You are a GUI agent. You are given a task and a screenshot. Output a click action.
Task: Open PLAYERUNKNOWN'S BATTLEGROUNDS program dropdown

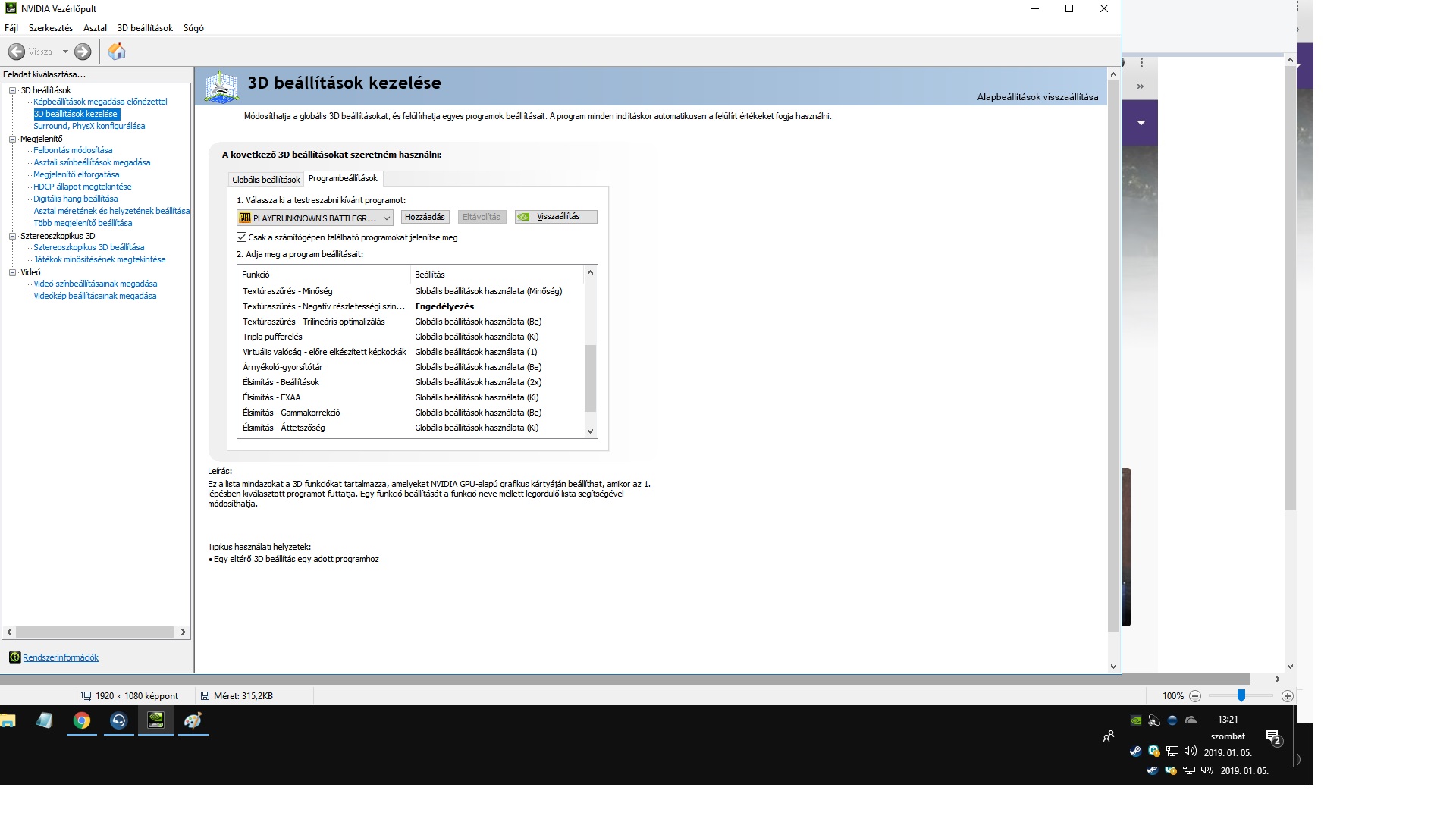pyautogui.click(x=315, y=218)
